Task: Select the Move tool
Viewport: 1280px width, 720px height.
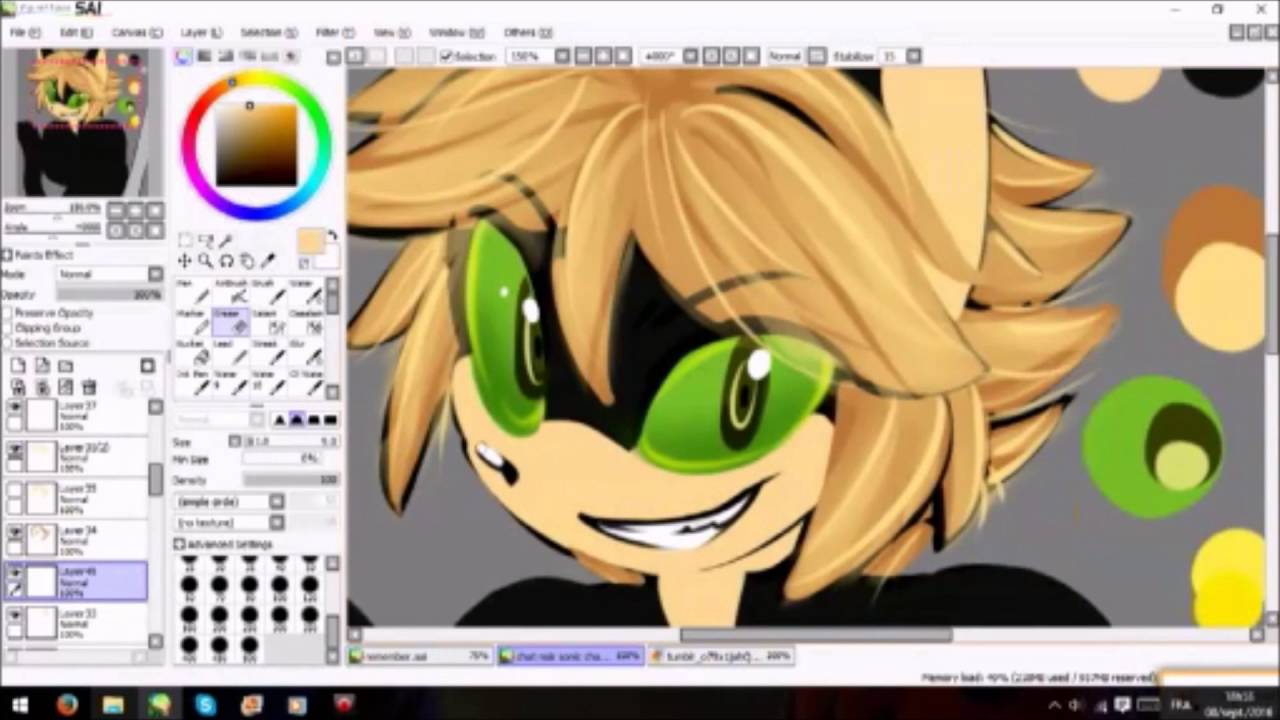Action: 185,261
